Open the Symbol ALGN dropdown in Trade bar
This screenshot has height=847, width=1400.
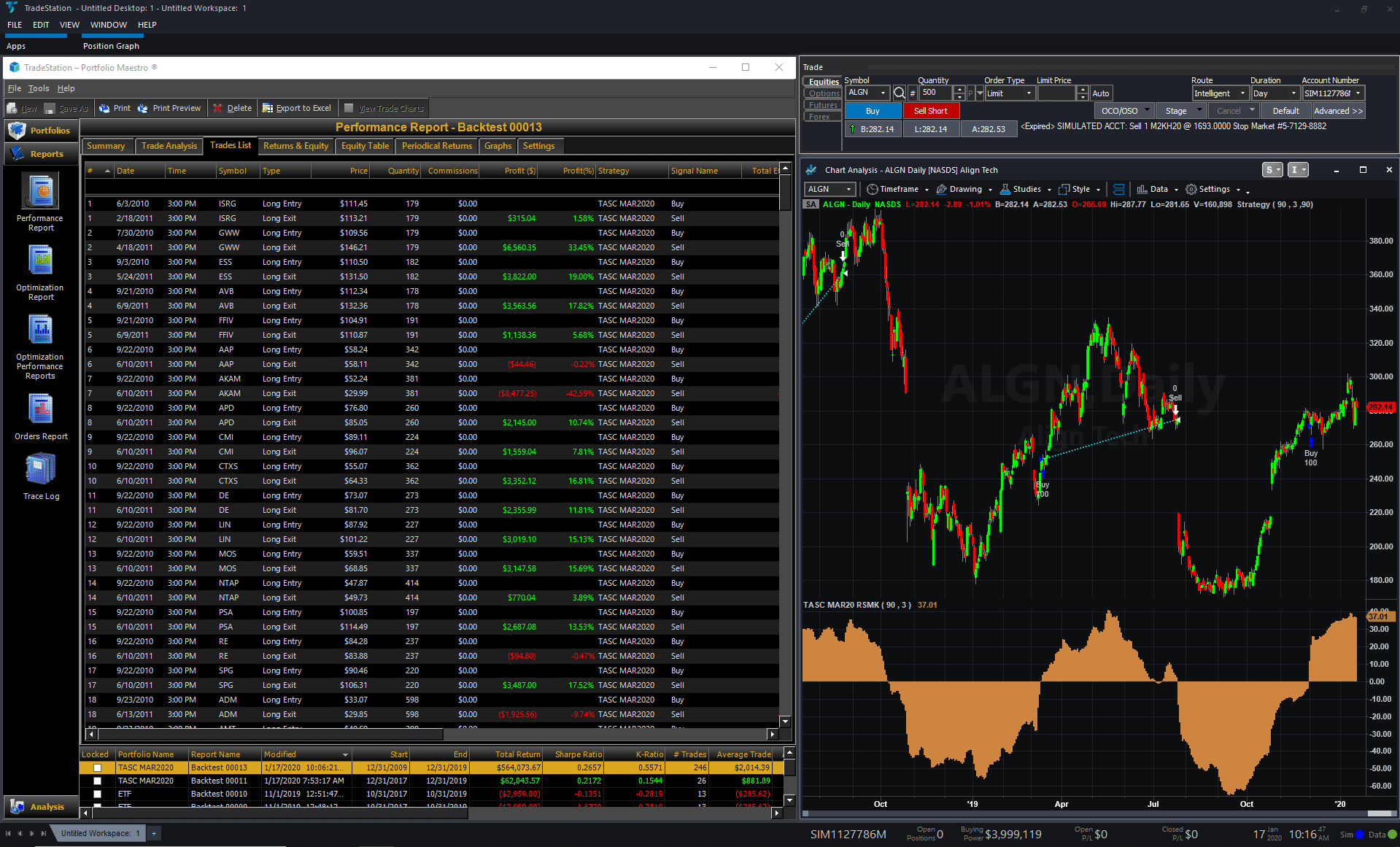click(x=883, y=93)
